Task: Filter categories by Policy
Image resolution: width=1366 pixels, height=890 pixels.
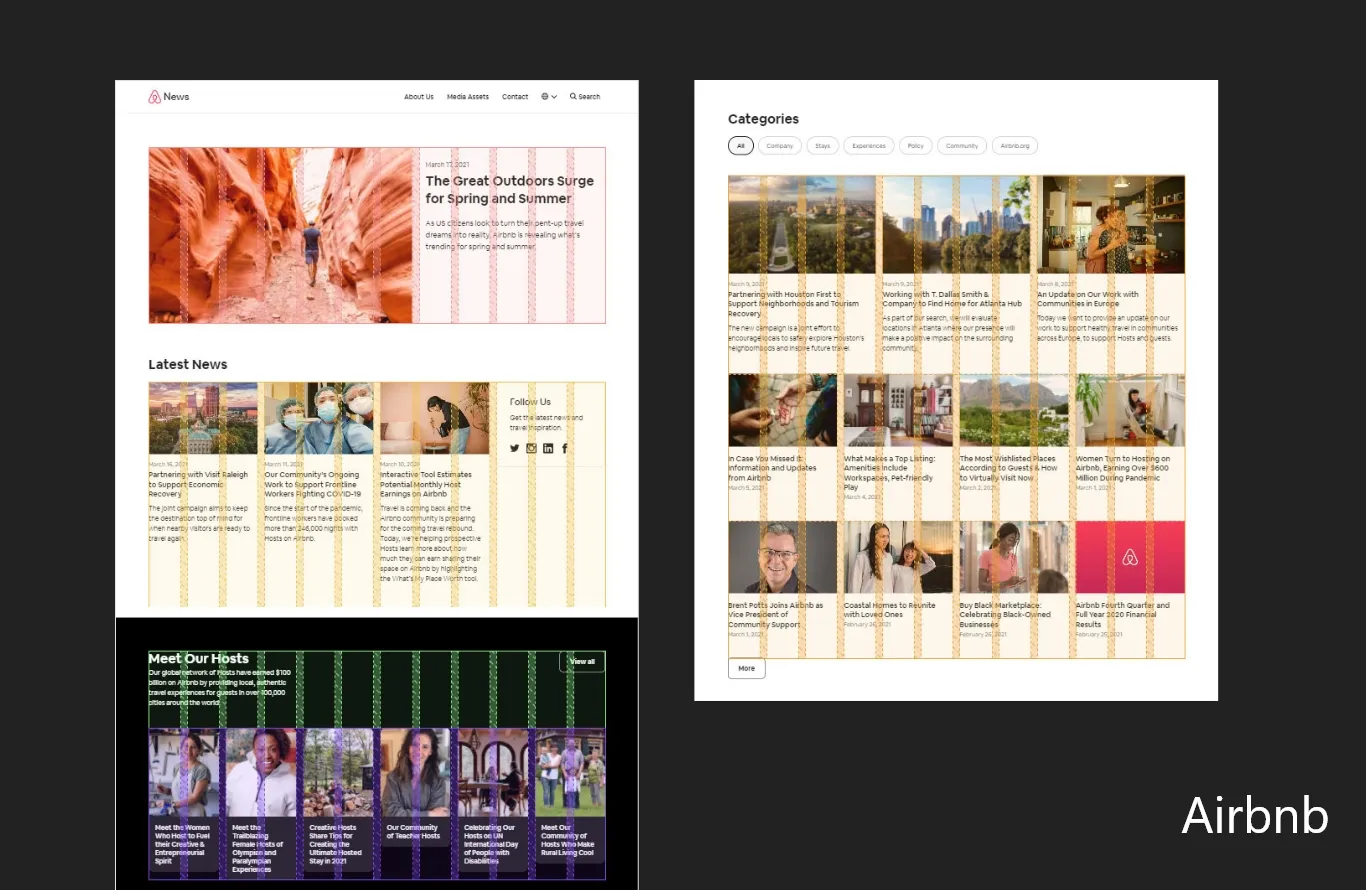Action: click(915, 146)
